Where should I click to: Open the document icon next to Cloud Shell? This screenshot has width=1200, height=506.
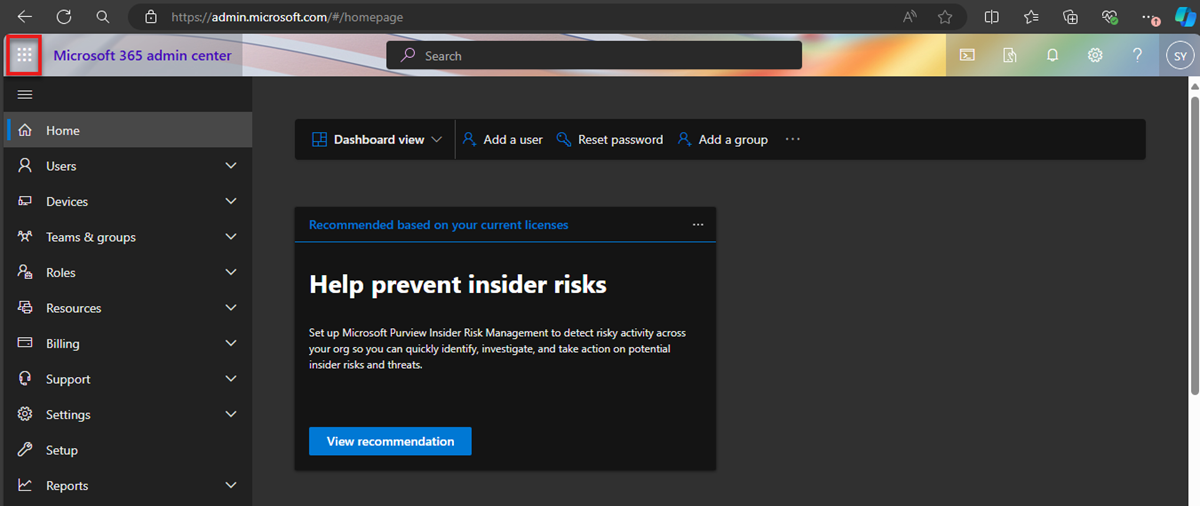tap(1010, 56)
